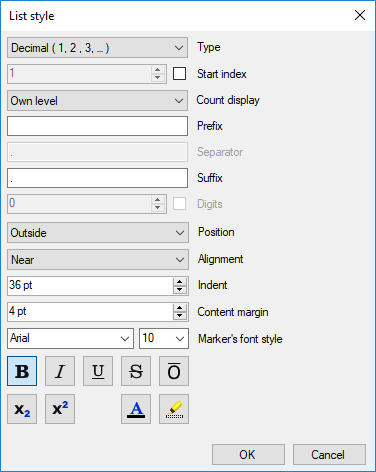Click the Start index label
The width and height of the screenshot is (376, 472).
click(x=222, y=74)
